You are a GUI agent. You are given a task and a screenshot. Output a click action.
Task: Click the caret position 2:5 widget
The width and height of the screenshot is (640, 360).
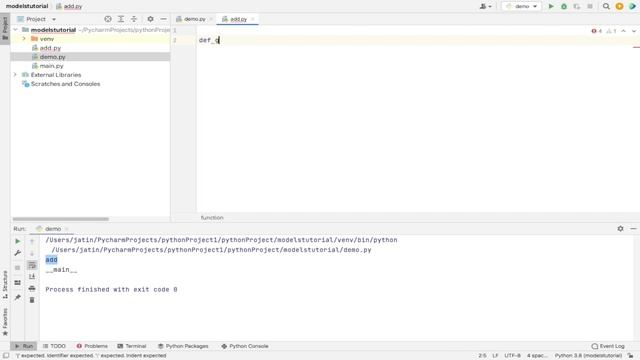point(482,356)
